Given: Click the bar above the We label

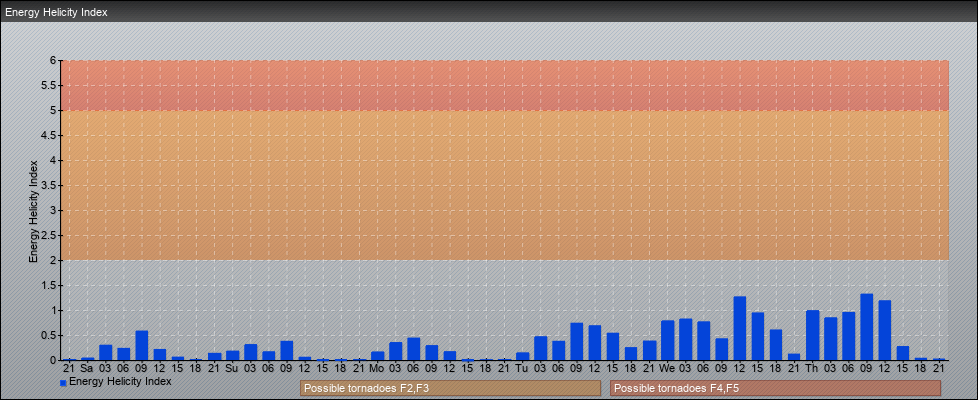Looking at the screenshot, I should pos(667,340).
